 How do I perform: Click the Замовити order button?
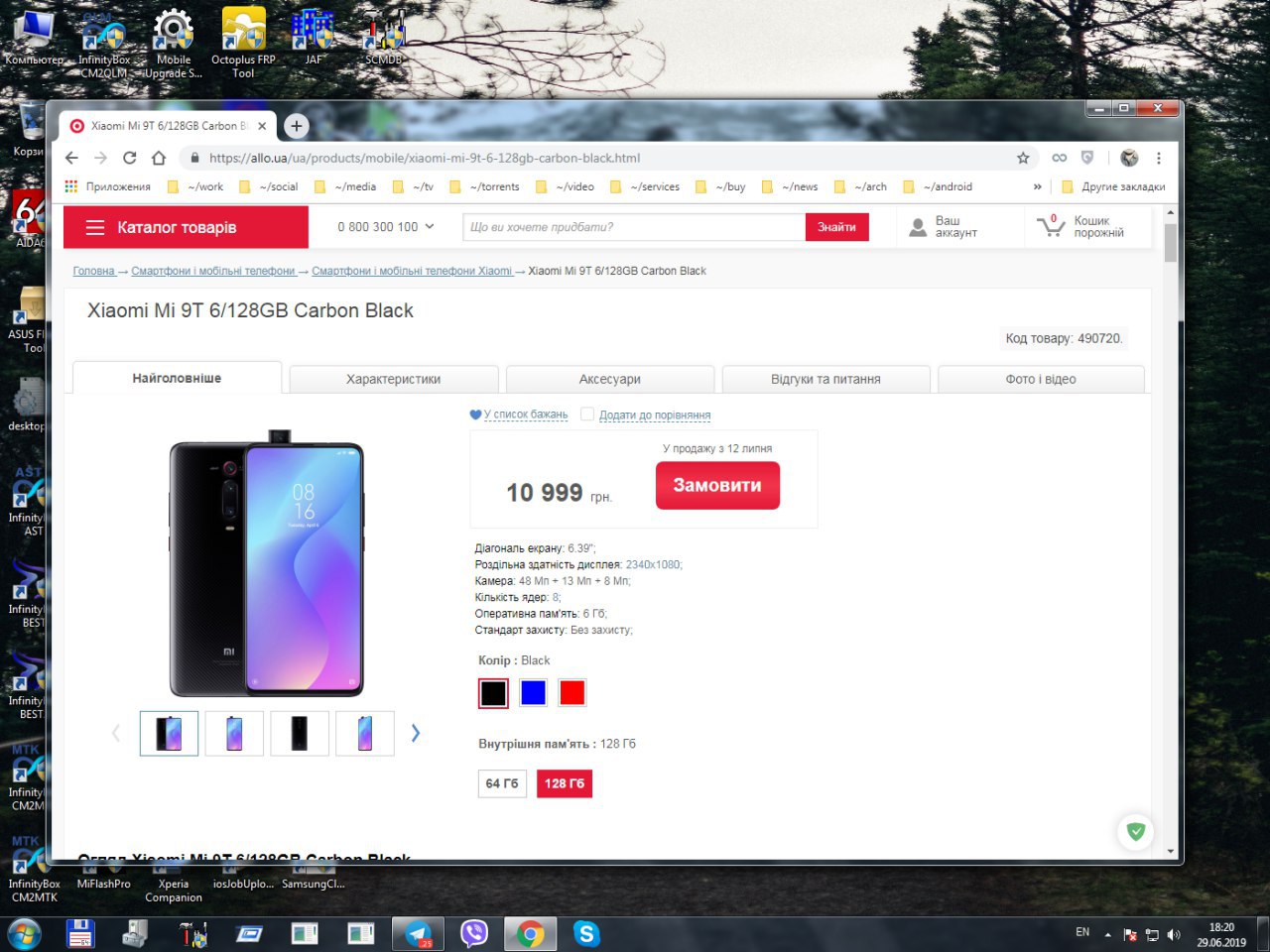(x=717, y=485)
